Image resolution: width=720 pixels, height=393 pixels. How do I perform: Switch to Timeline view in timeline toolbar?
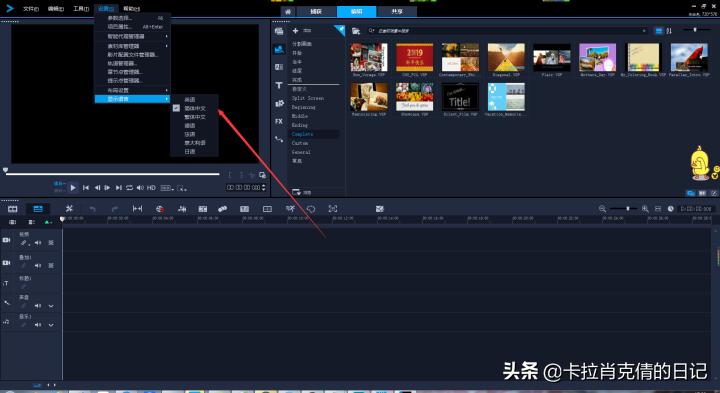38,209
